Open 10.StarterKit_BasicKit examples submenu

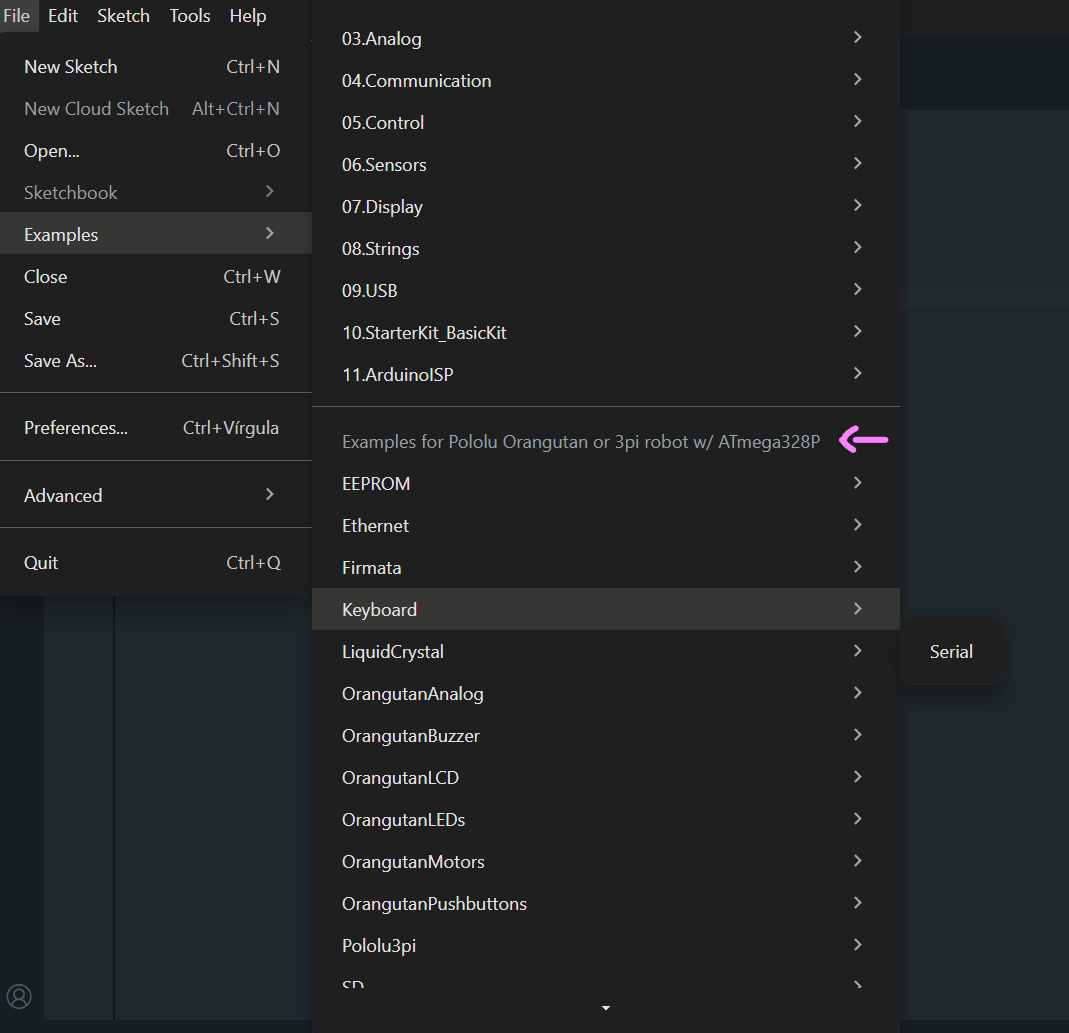605,333
